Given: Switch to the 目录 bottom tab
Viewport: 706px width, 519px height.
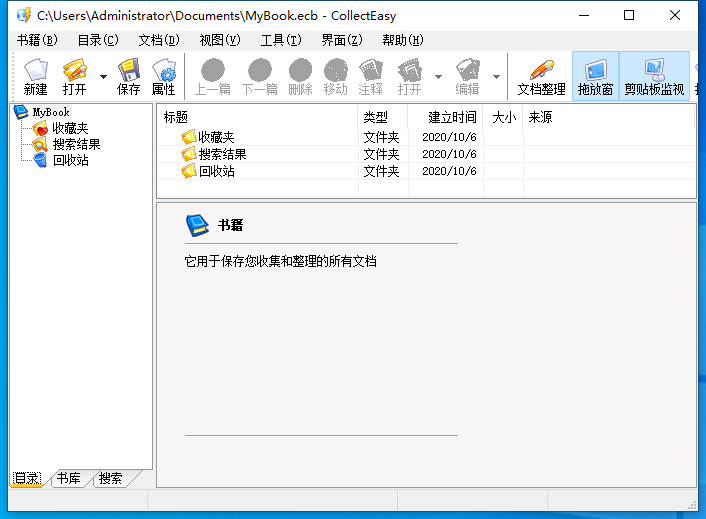Looking at the screenshot, I should click(27, 478).
